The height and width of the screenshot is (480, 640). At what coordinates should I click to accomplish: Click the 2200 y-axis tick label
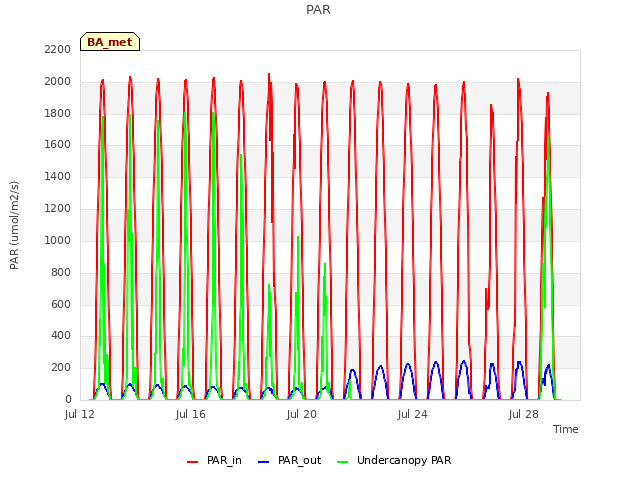pos(58,49)
